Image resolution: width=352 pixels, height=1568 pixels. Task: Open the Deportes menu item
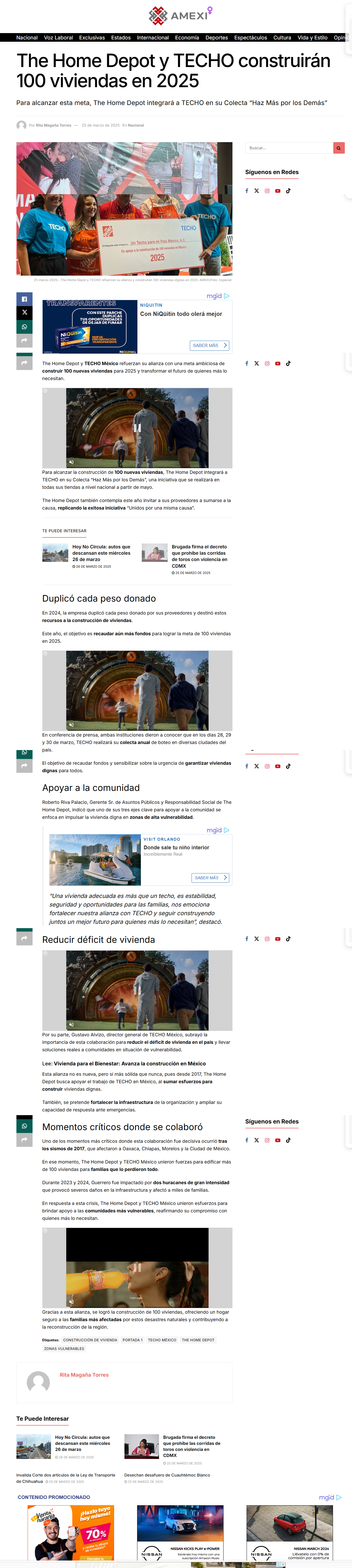pyautogui.click(x=217, y=38)
